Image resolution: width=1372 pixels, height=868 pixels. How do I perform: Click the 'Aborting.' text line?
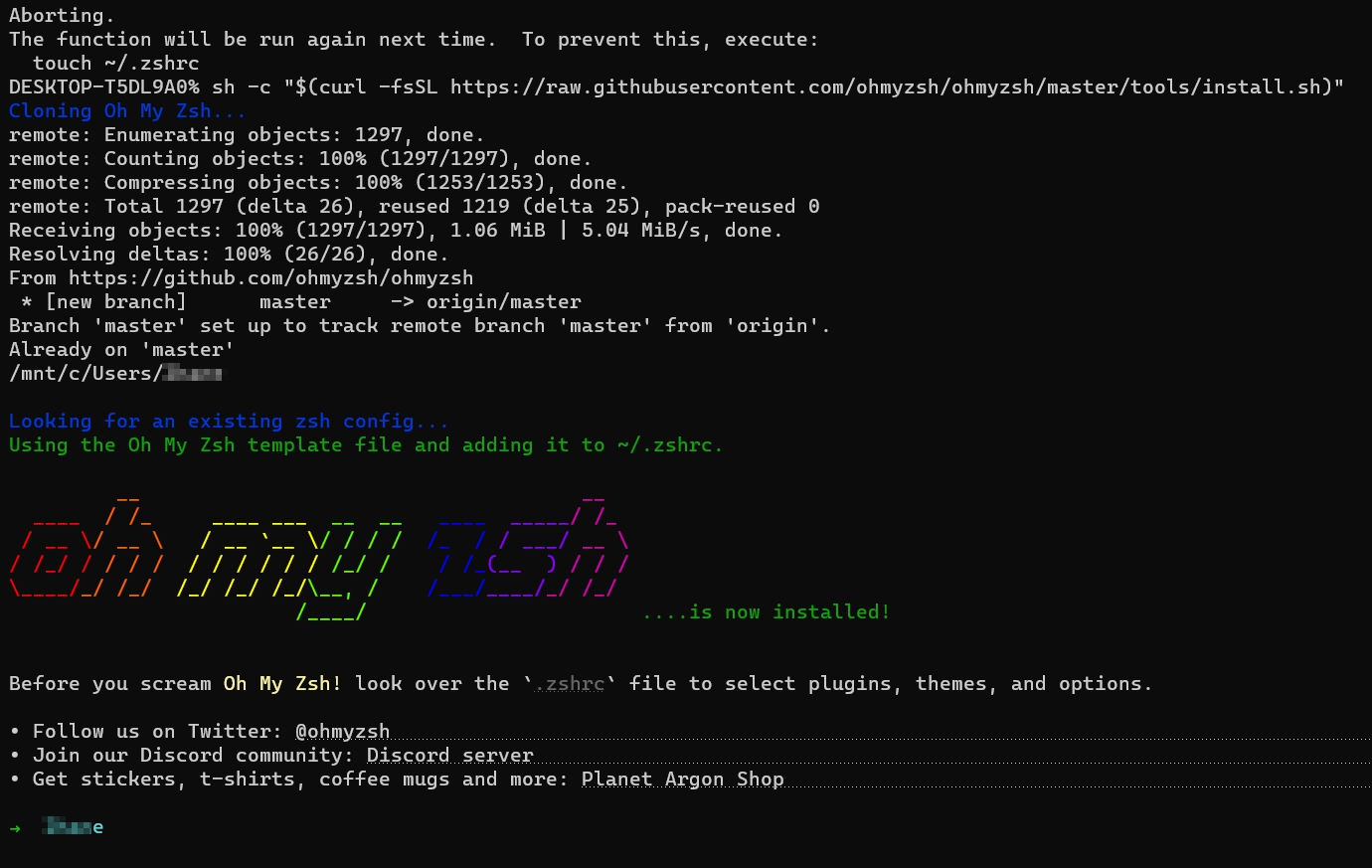point(62,16)
